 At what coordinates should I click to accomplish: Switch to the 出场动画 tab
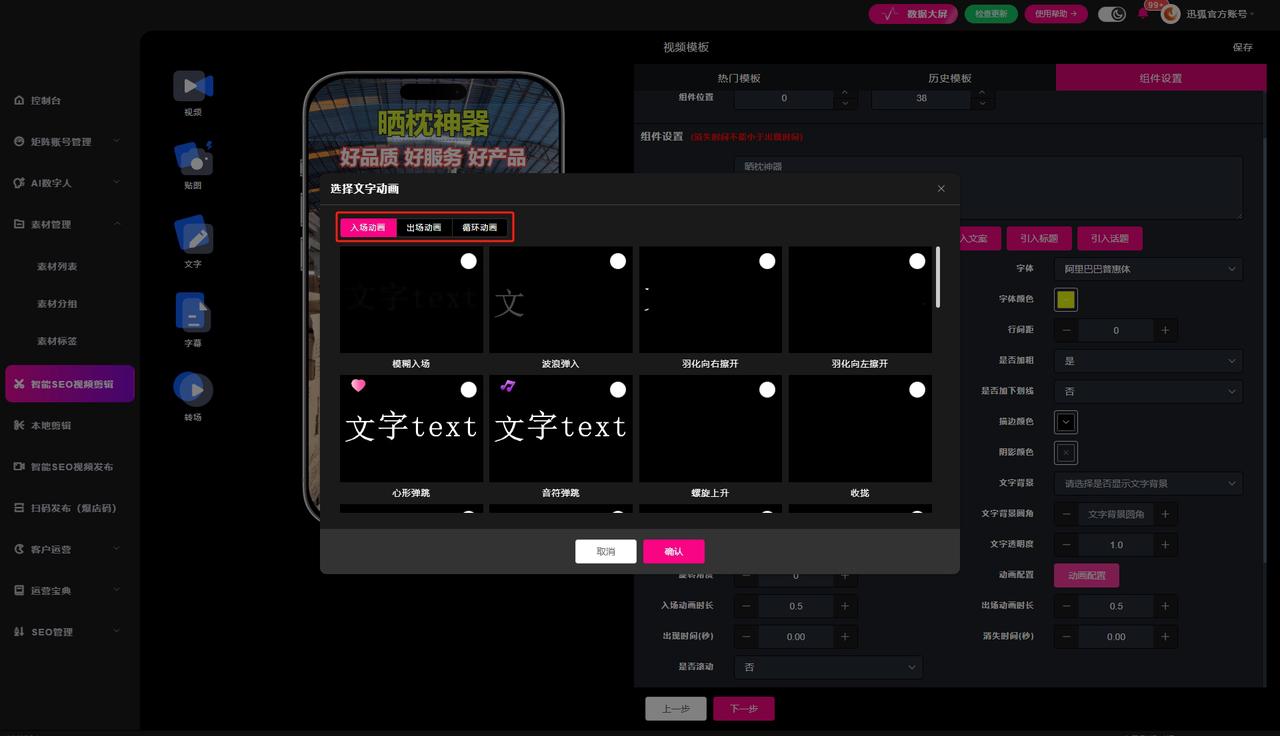pyautogui.click(x=424, y=228)
